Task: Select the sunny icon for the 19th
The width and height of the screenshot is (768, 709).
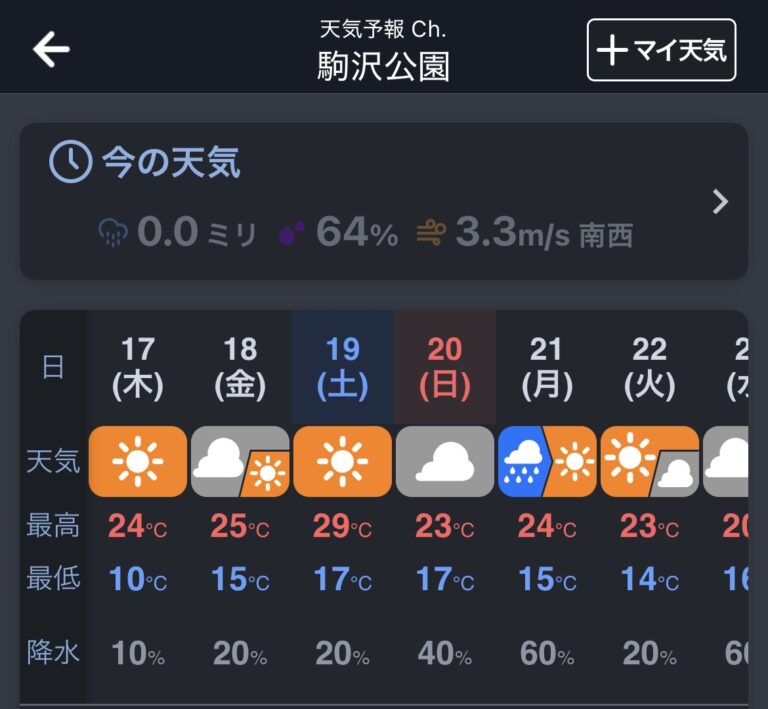Action: pyautogui.click(x=342, y=461)
